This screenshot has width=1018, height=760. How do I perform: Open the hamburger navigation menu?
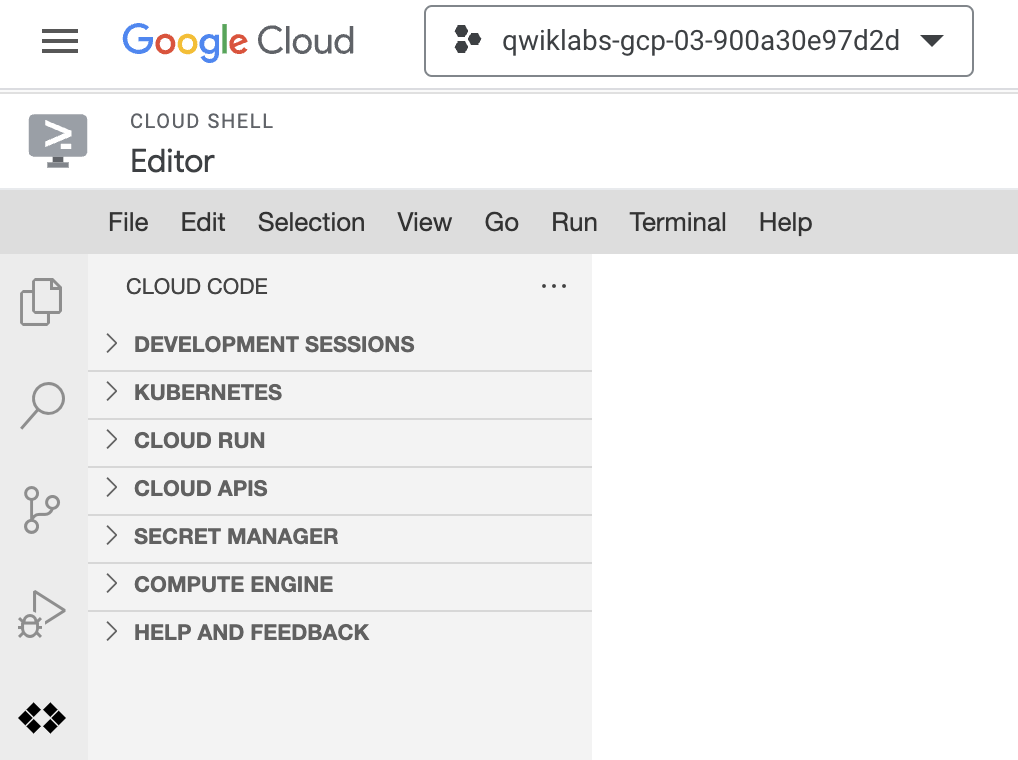point(60,41)
